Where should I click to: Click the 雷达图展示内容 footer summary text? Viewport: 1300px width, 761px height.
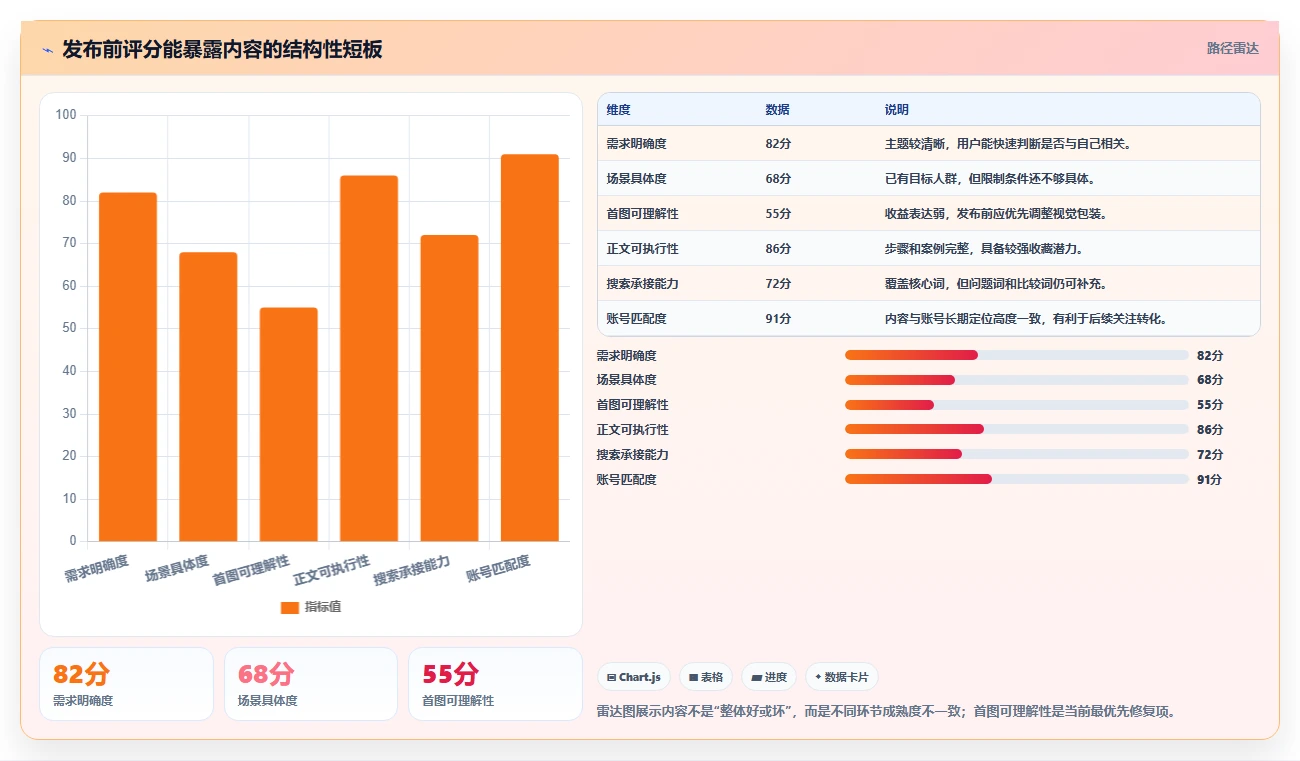click(x=886, y=711)
